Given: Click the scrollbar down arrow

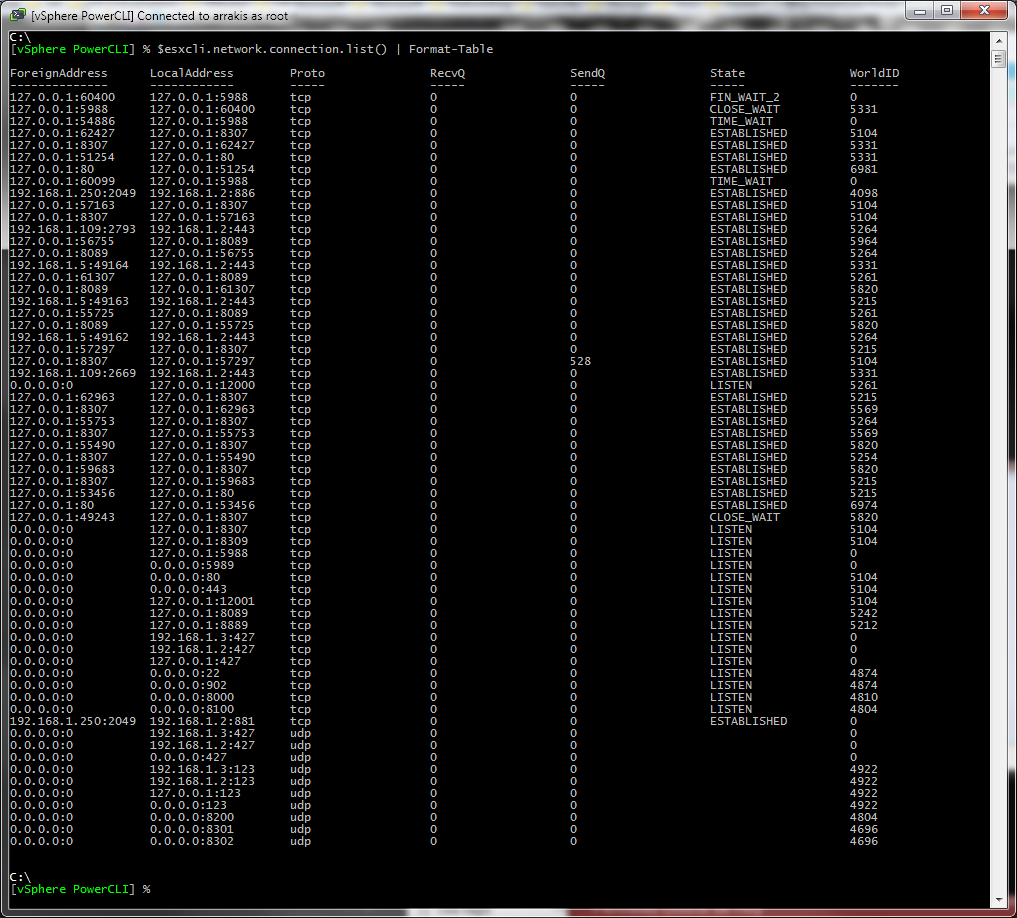Looking at the screenshot, I should click(x=998, y=900).
